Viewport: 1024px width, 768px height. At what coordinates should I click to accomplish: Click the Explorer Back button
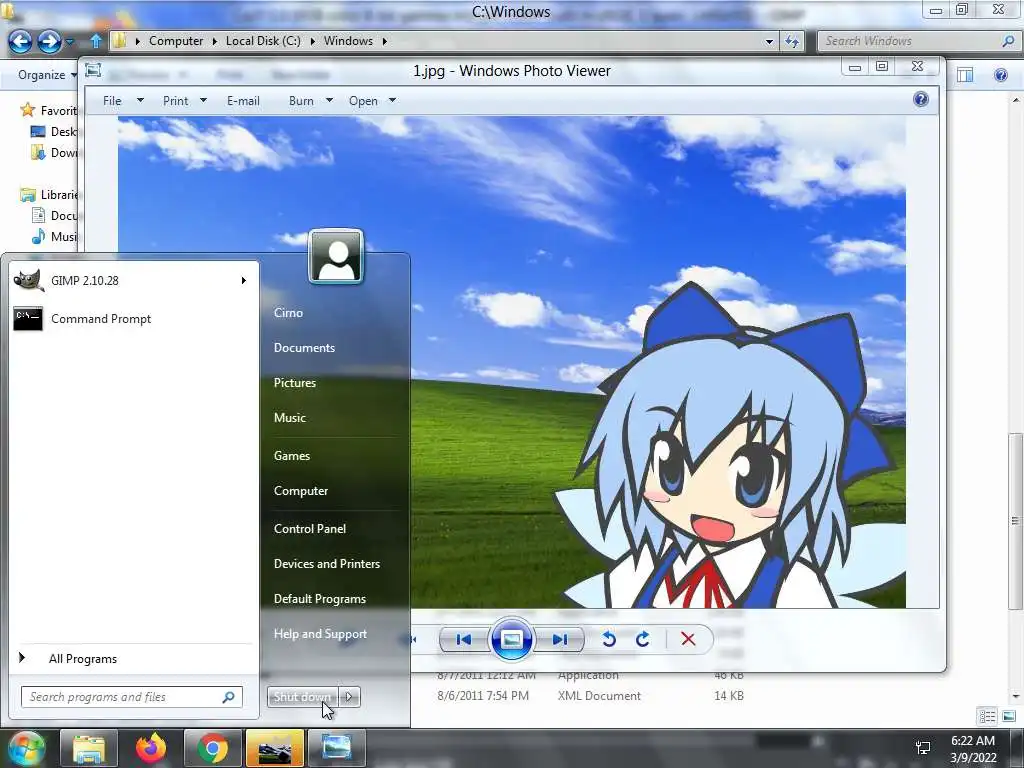20,41
